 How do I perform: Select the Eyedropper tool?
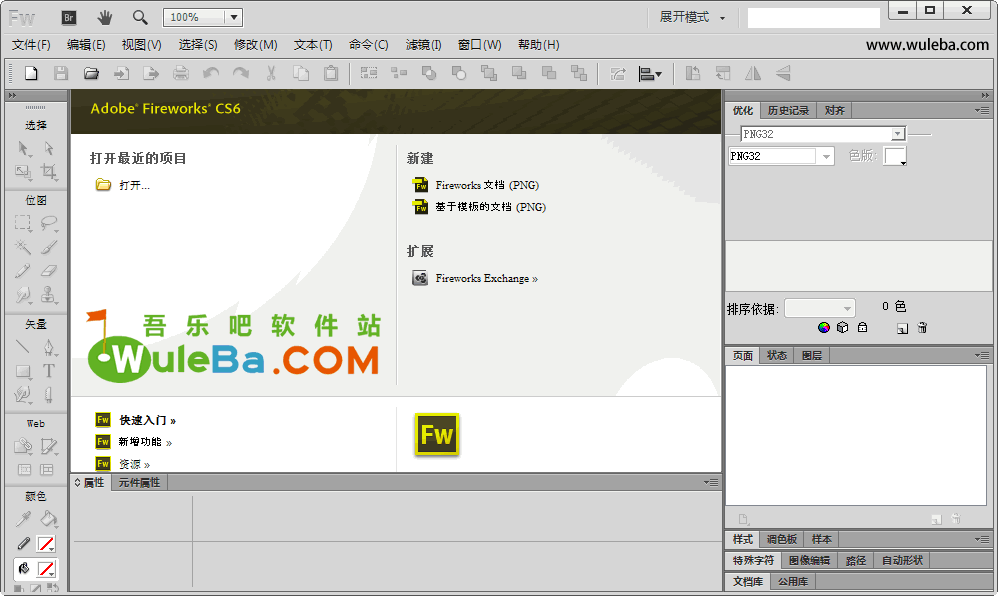23,519
